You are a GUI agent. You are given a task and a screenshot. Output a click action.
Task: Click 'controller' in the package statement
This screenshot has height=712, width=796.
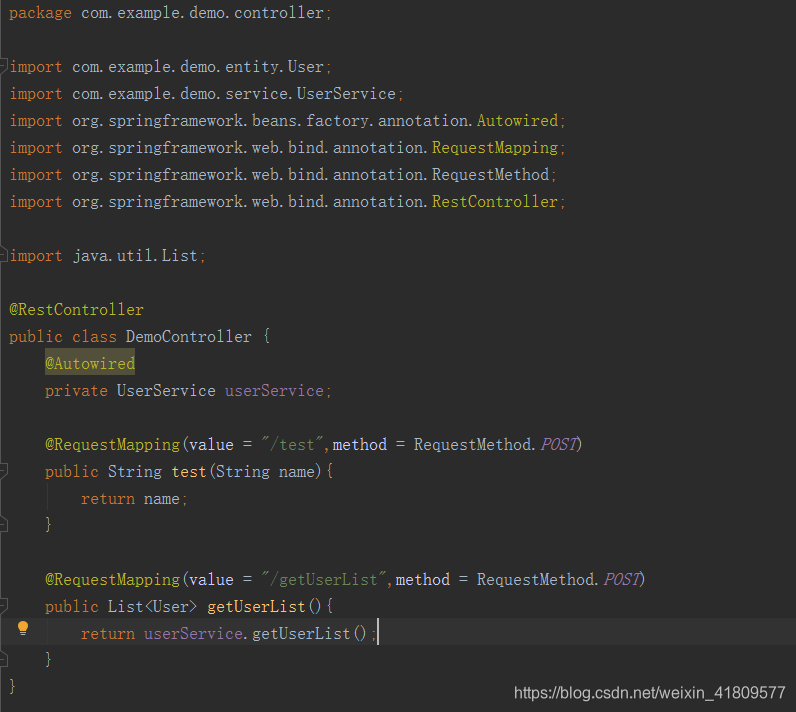point(279,13)
